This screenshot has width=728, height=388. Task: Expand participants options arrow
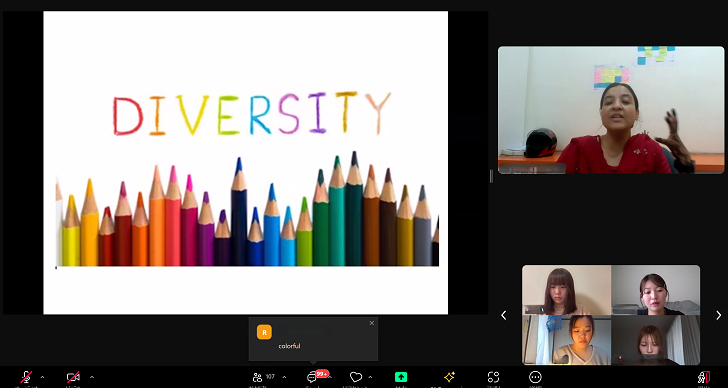pyautogui.click(x=284, y=377)
